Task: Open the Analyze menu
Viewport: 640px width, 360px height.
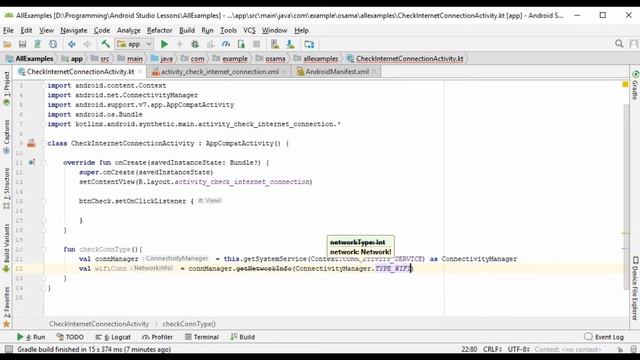Action: point(129,30)
